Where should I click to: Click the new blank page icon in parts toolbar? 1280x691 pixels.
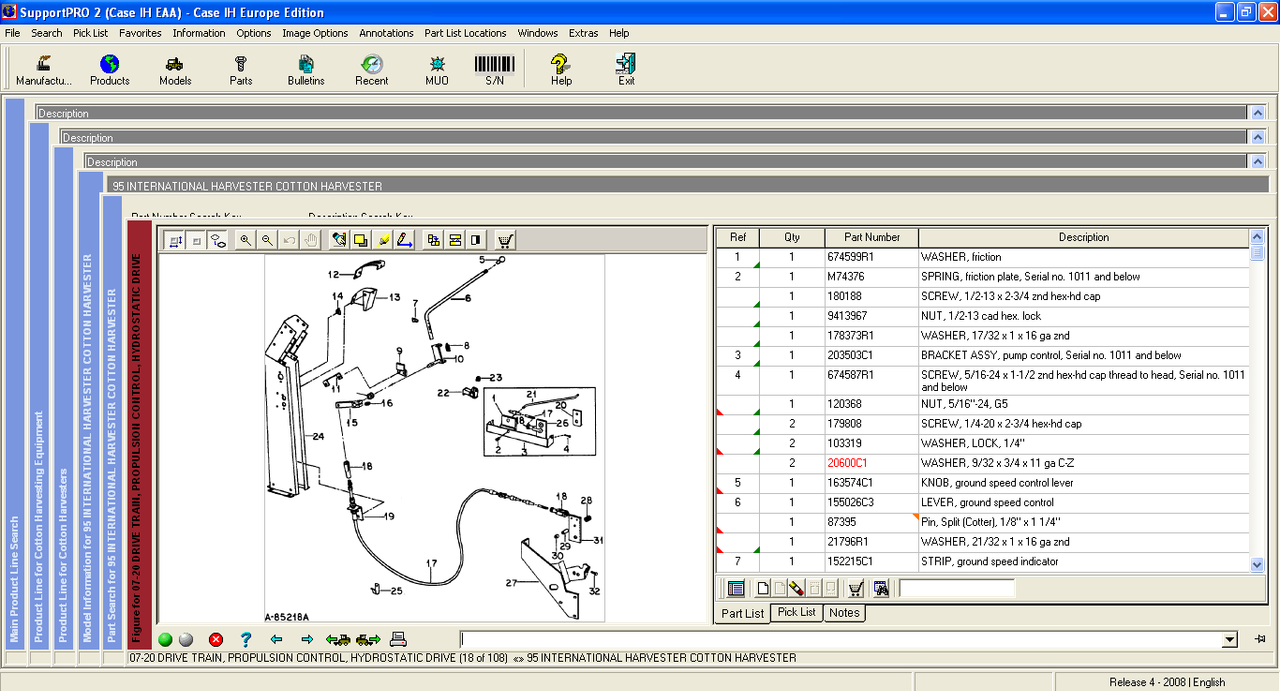point(763,588)
